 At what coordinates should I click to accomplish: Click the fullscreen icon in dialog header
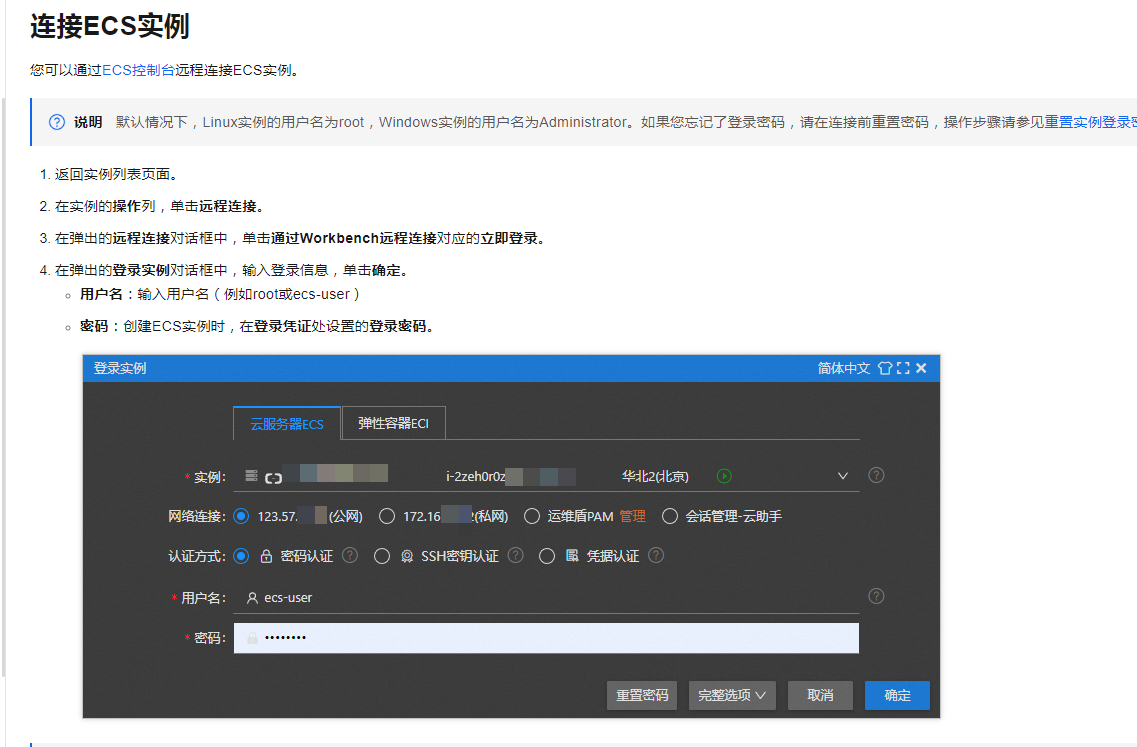tap(903, 368)
